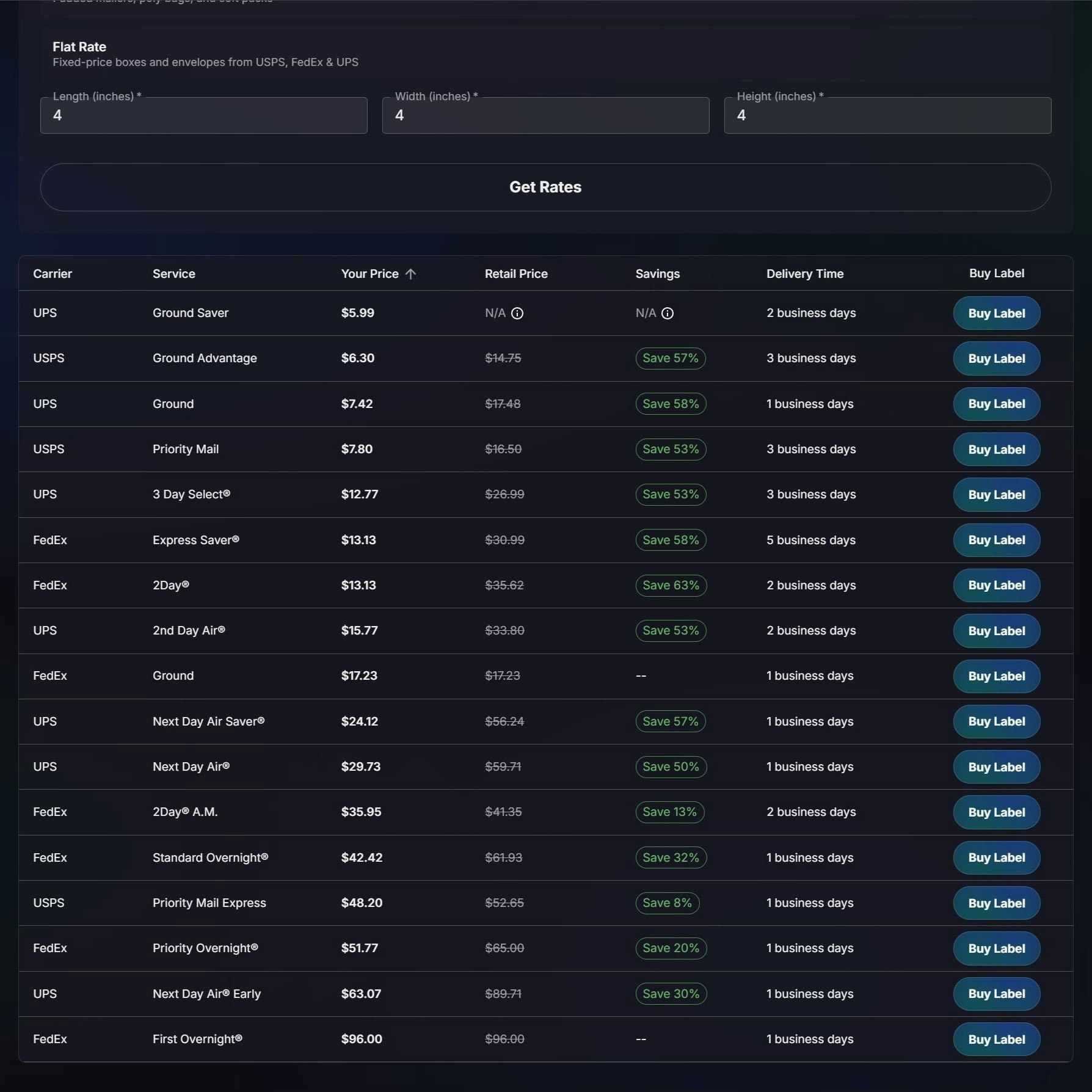Buy label for USPS Priority Mail Express
Image resolution: width=1092 pixels, height=1092 pixels.
coord(996,903)
